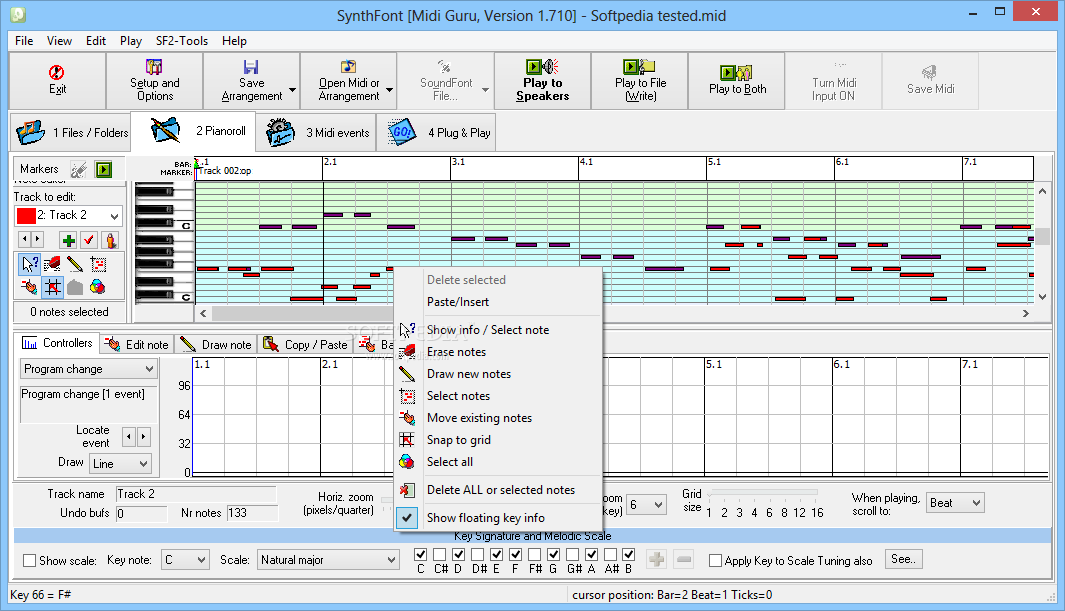Toggle the B note checkbox

coord(628,555)
